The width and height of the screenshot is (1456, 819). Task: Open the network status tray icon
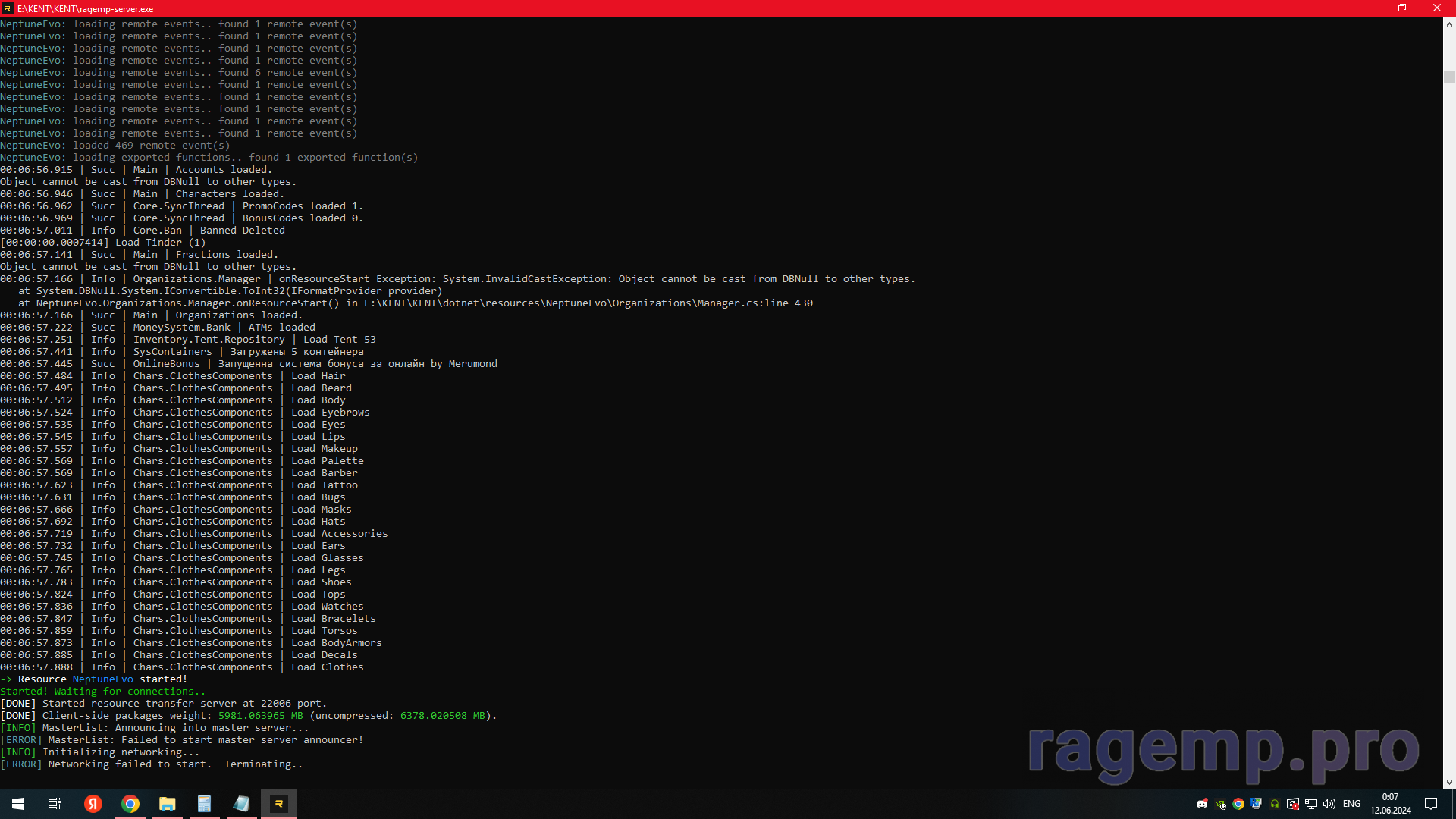(1311, 804)
